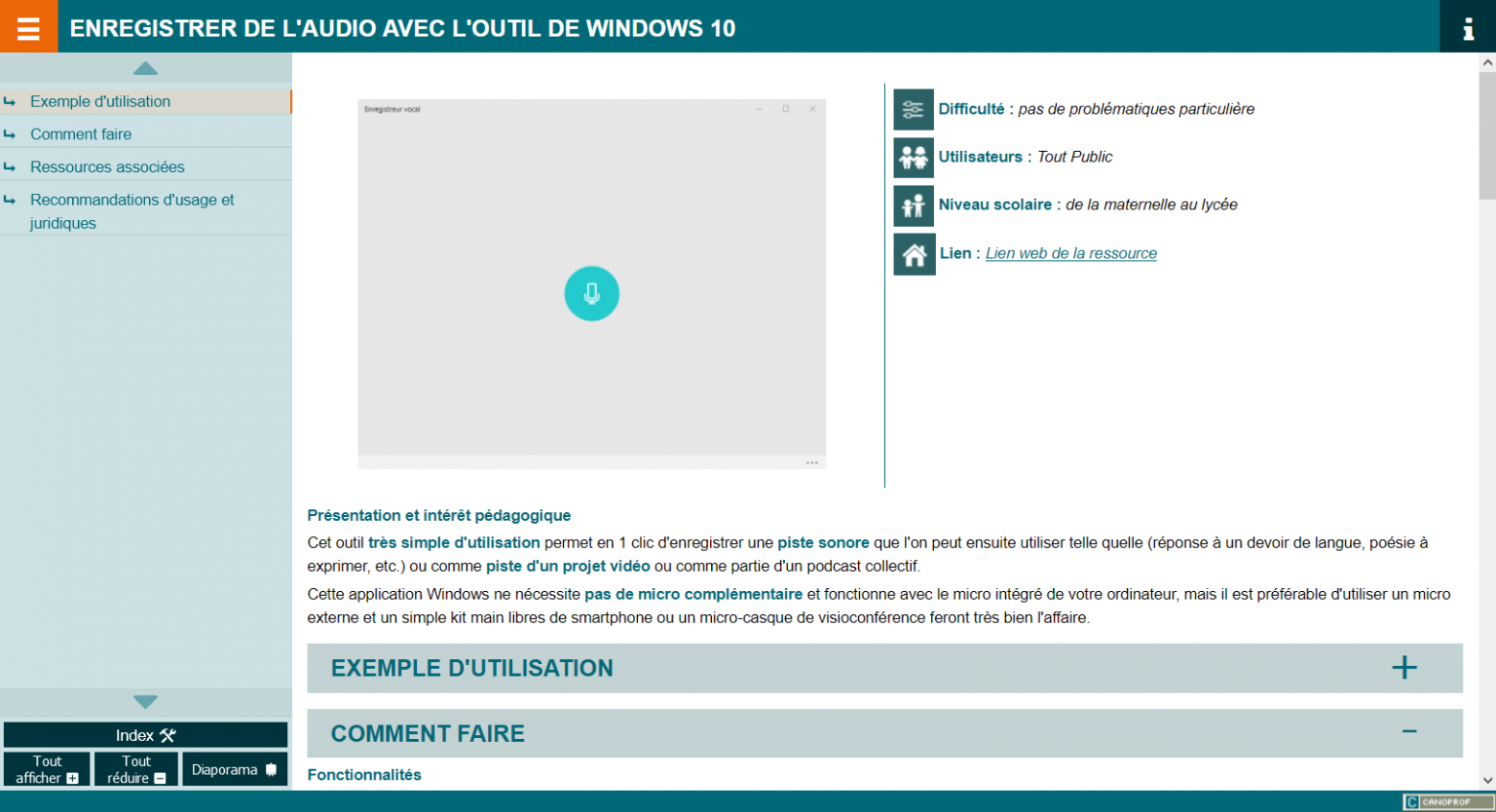Open the orange hamburger menu
The image size is (1496, 812).
(28, 27)
